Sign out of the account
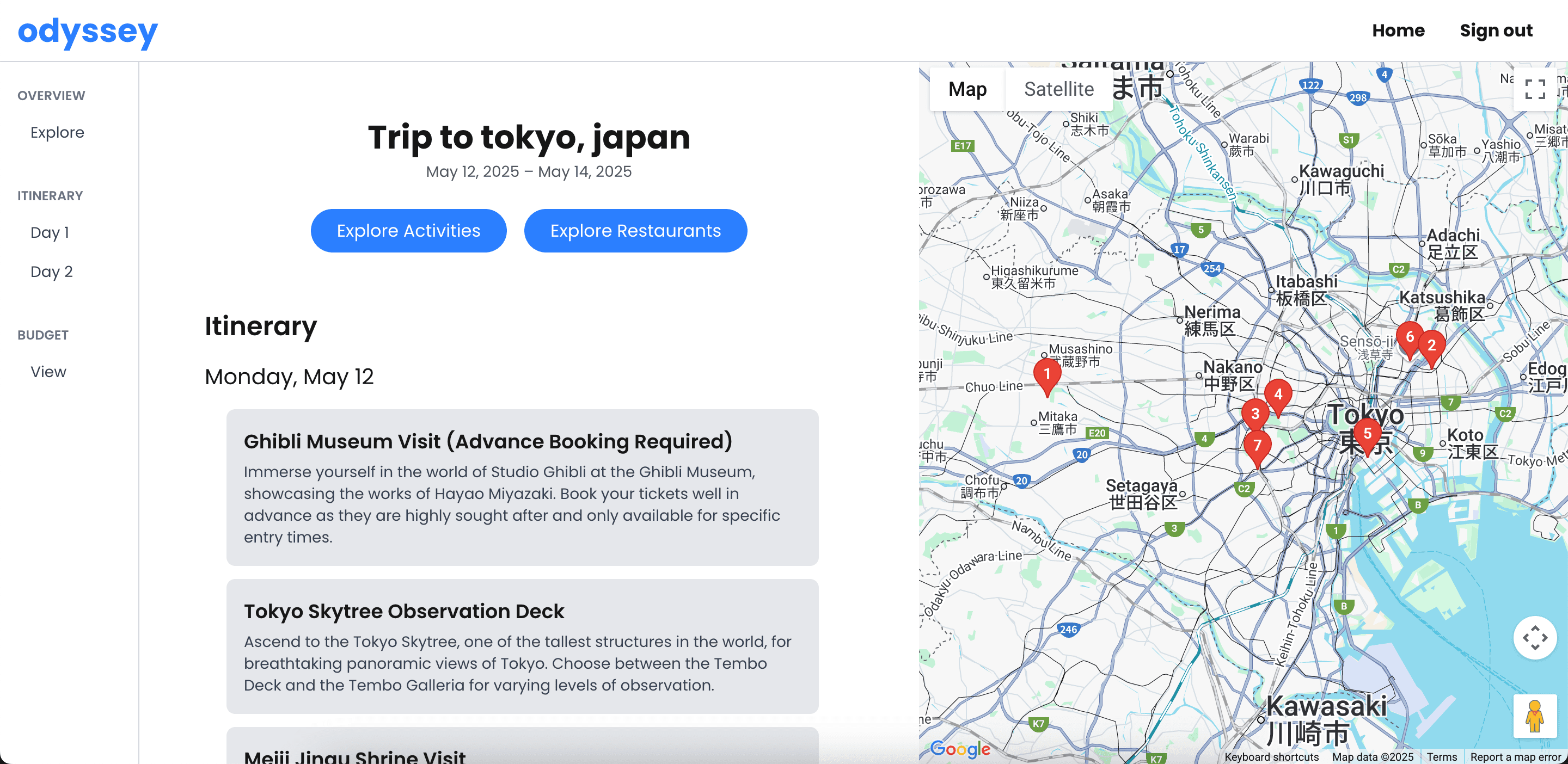Screen dimensions: 1568x764 (x=1496, y=30)
